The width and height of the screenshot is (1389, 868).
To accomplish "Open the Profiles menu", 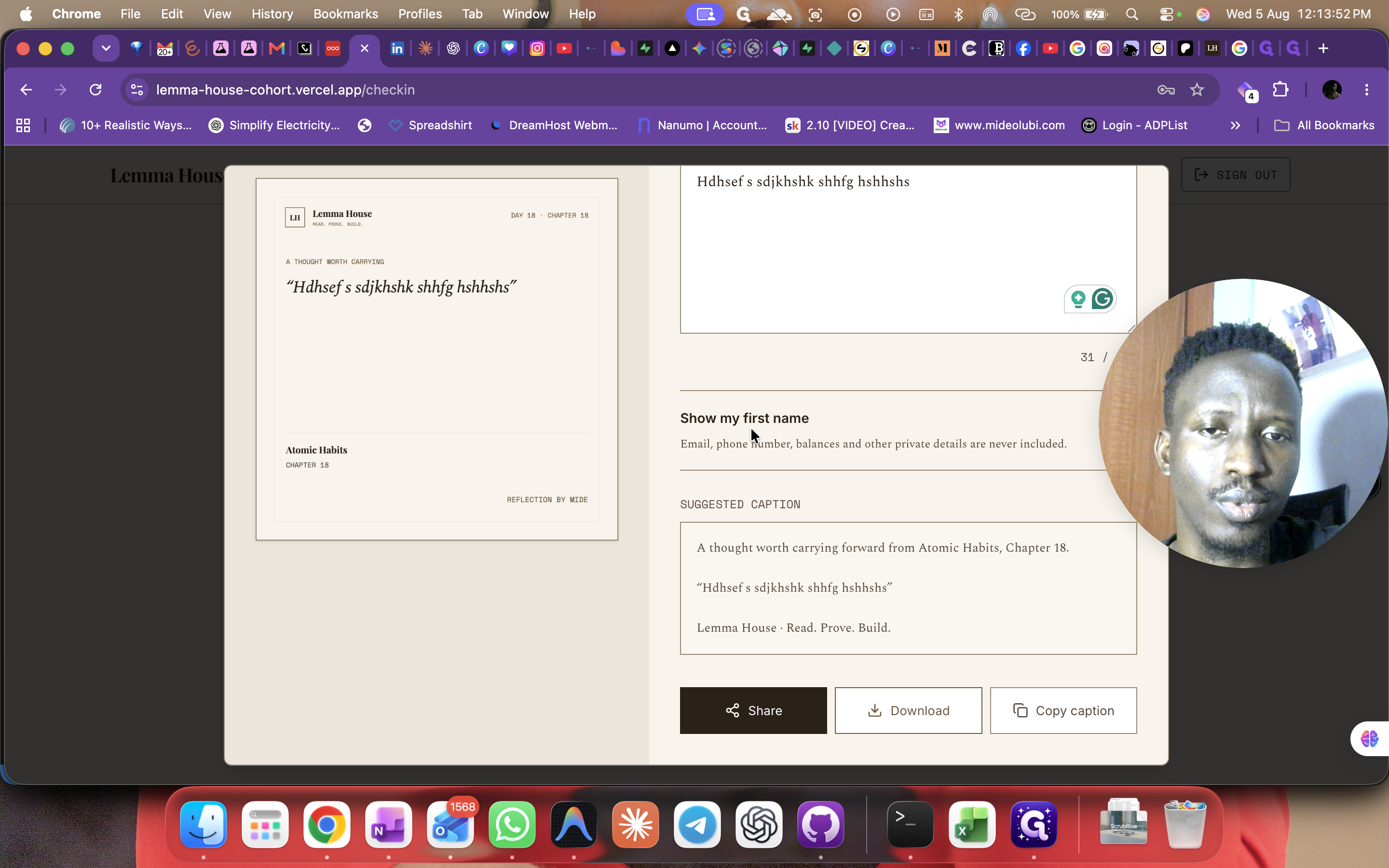I will click(420, 14).
